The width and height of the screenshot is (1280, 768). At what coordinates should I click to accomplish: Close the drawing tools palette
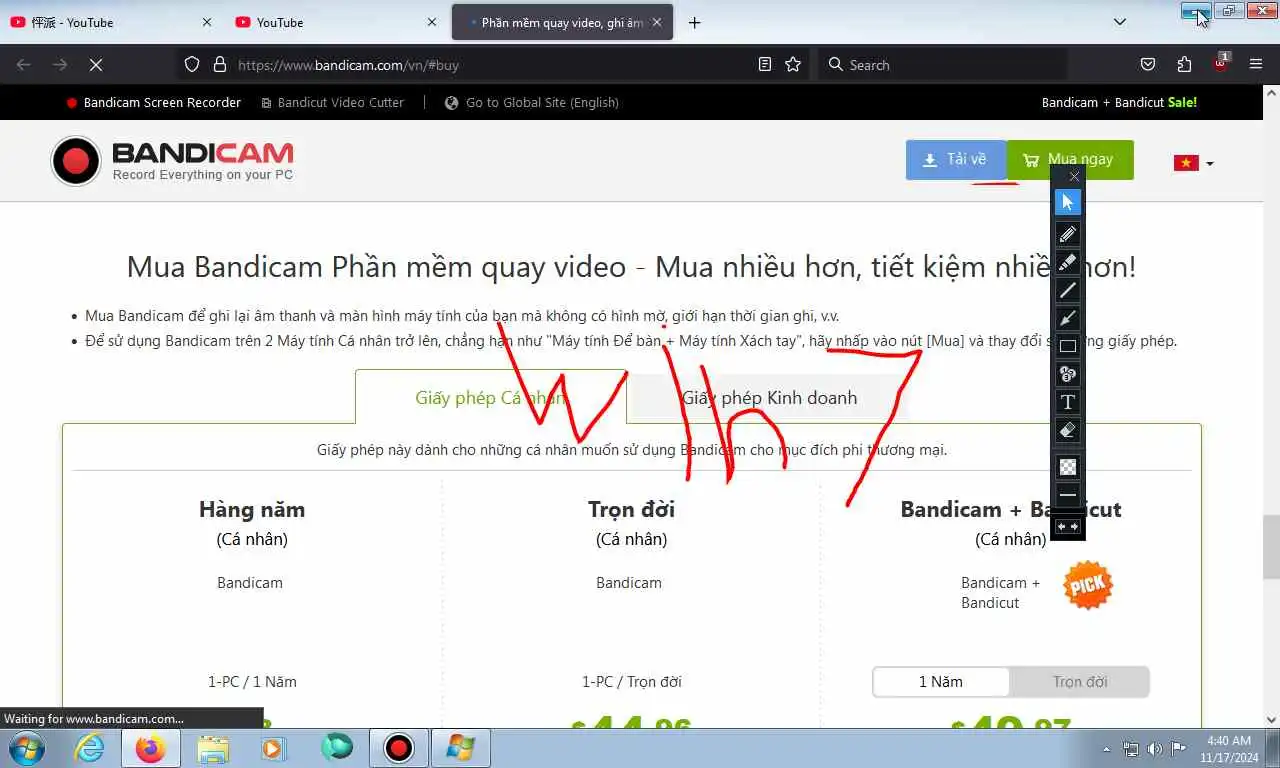point(1074,176)
